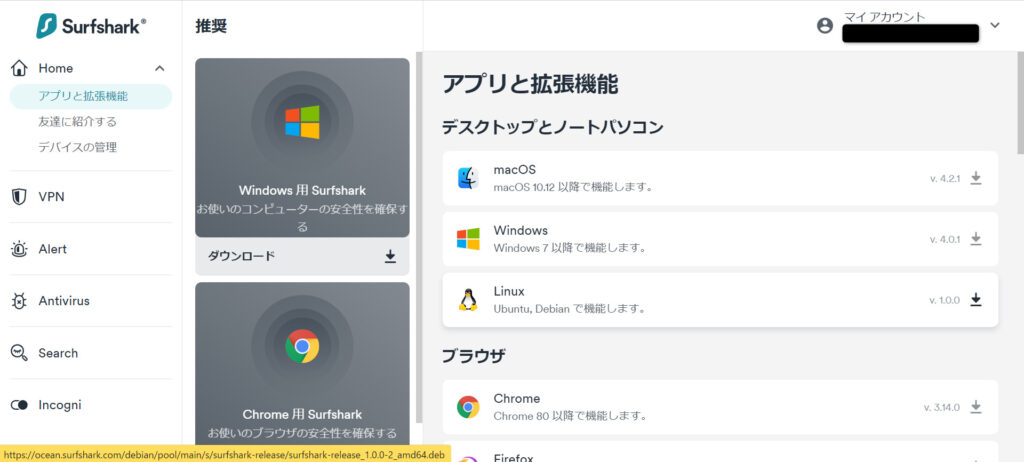This screenshot has width=1024, height=462.
Task: Click the Windows logo in recommended card
Action: point(302,122)
